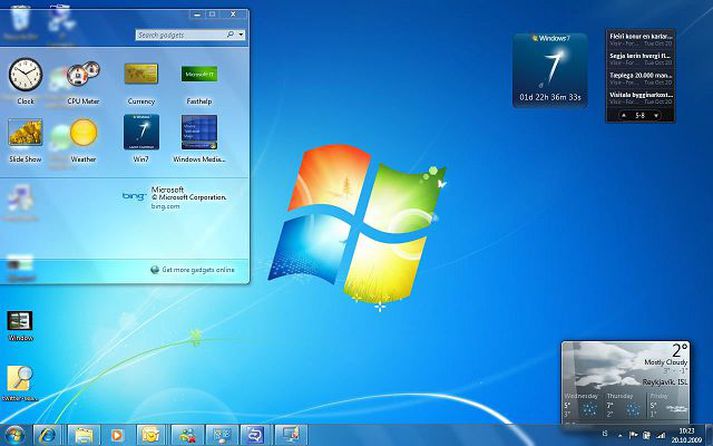
Task: Click the Wednesday forecast in weather gadget
Action: (581, 406)
